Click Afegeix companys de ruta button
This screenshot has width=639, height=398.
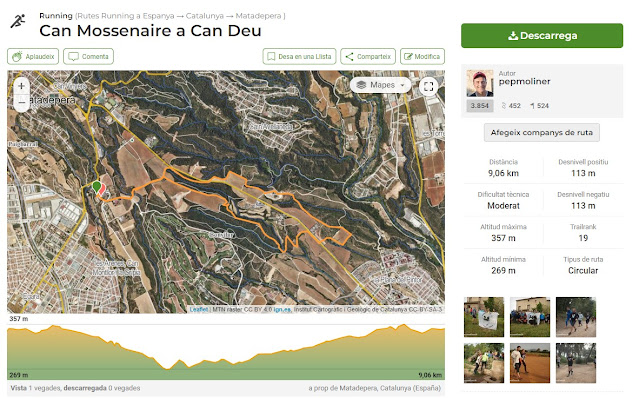(x=542, y=132)
